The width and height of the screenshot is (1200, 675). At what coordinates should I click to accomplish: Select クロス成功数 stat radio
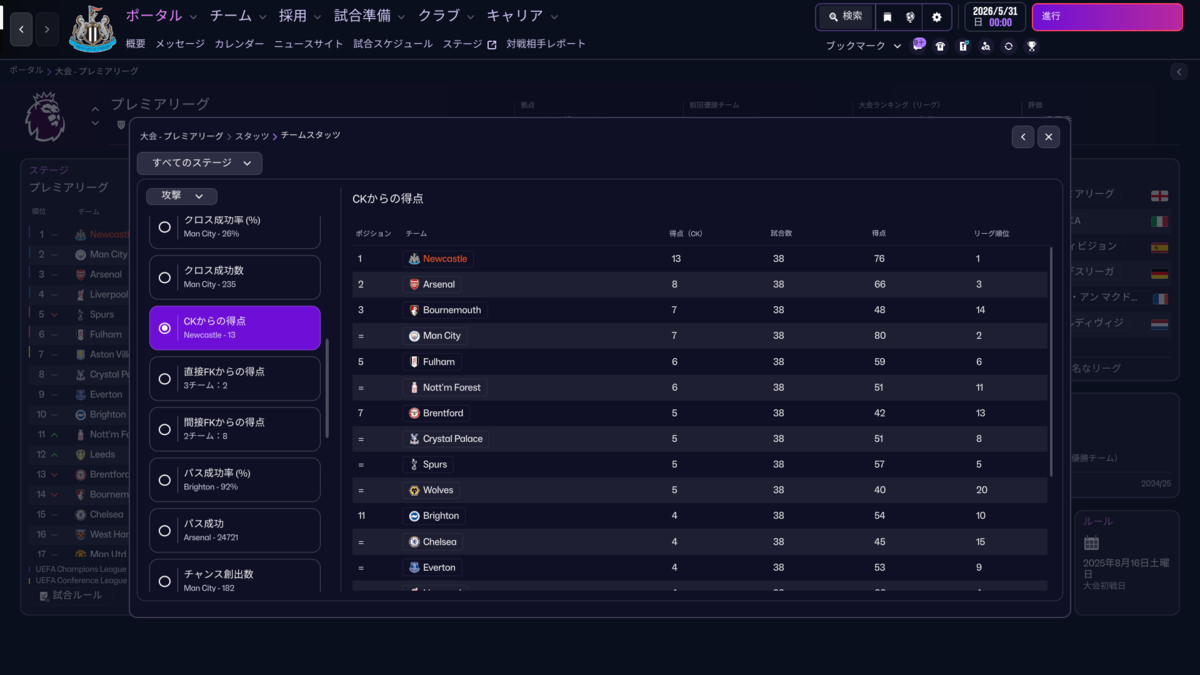click(x=165, y=277)
